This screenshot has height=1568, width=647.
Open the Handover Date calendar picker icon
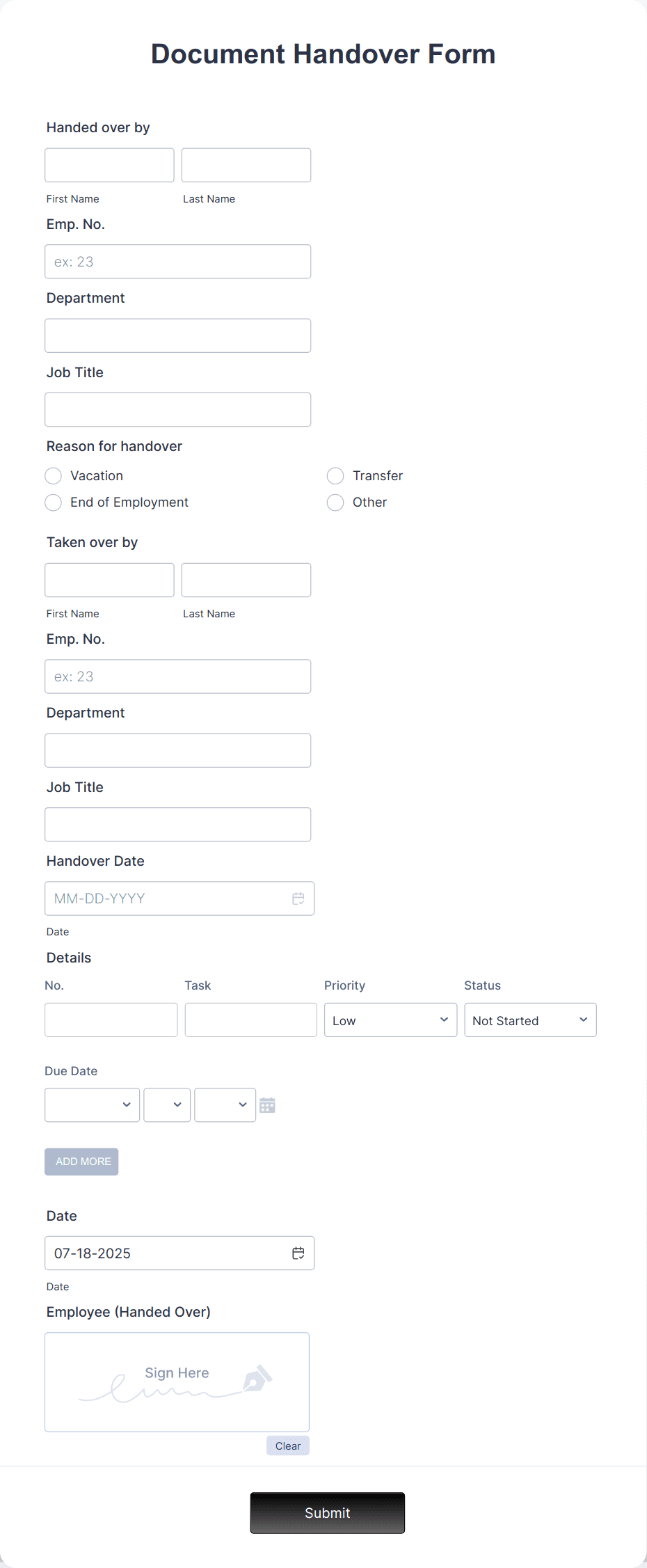pos(298,898)
